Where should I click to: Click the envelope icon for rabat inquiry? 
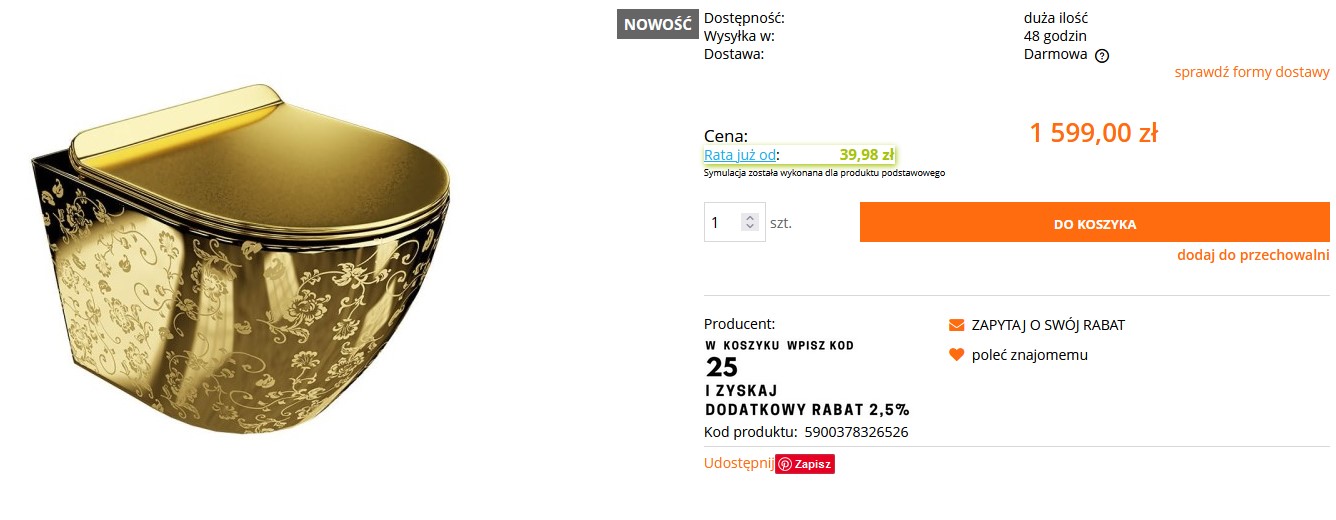[956, 325]
